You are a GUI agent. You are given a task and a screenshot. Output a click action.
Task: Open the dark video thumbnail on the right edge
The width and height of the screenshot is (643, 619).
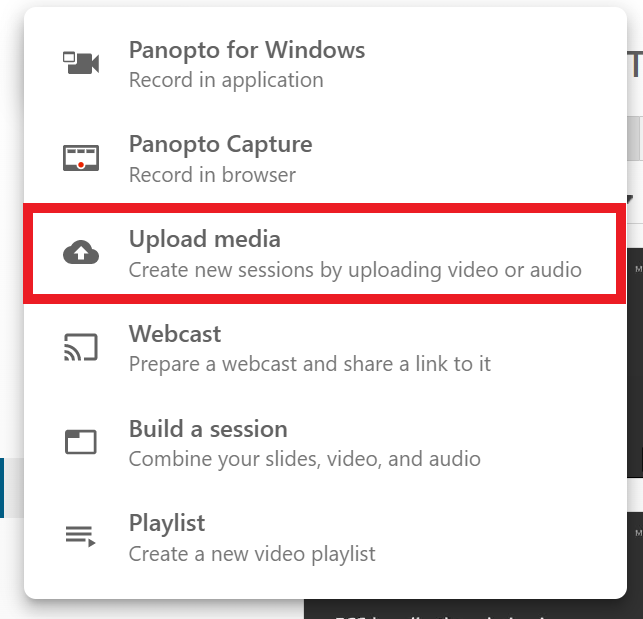click(x=635, y=363)
